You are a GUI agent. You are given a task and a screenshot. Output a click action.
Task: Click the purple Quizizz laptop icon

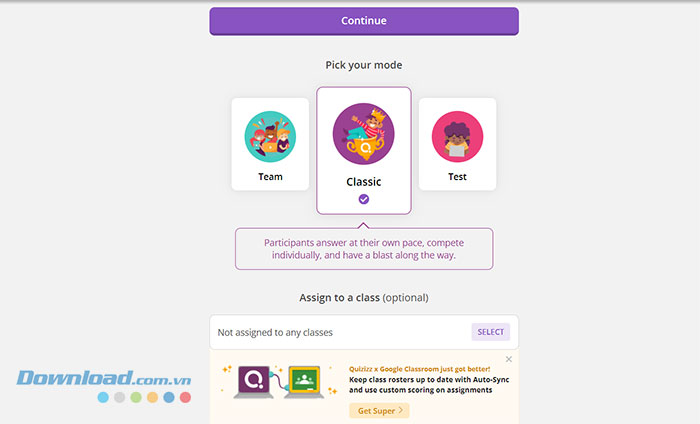255,382
